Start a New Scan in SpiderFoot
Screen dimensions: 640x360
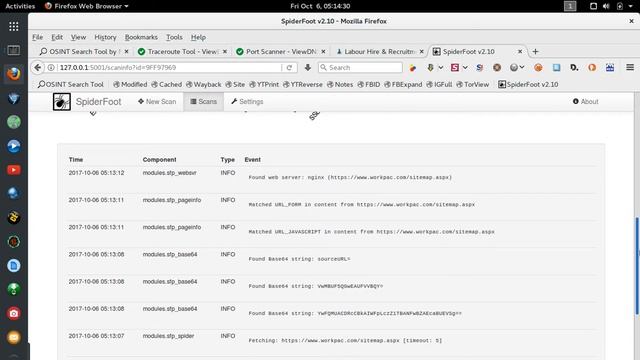(x=157, y=102)
